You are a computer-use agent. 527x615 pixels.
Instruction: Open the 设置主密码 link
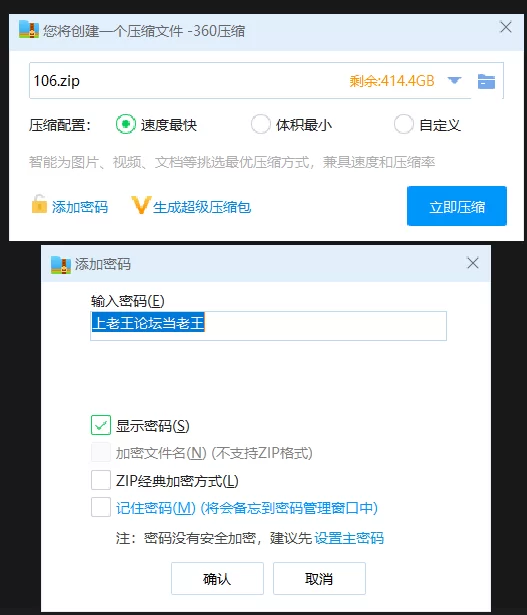point(349,538)
